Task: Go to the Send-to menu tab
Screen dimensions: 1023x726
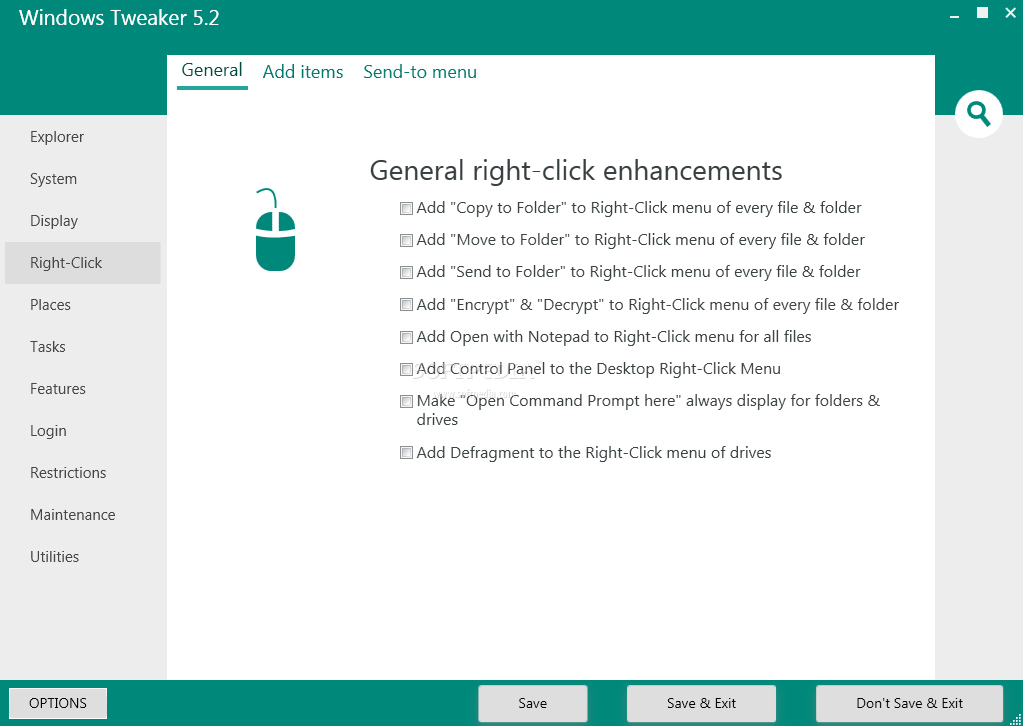Action: tap(420, 72)
